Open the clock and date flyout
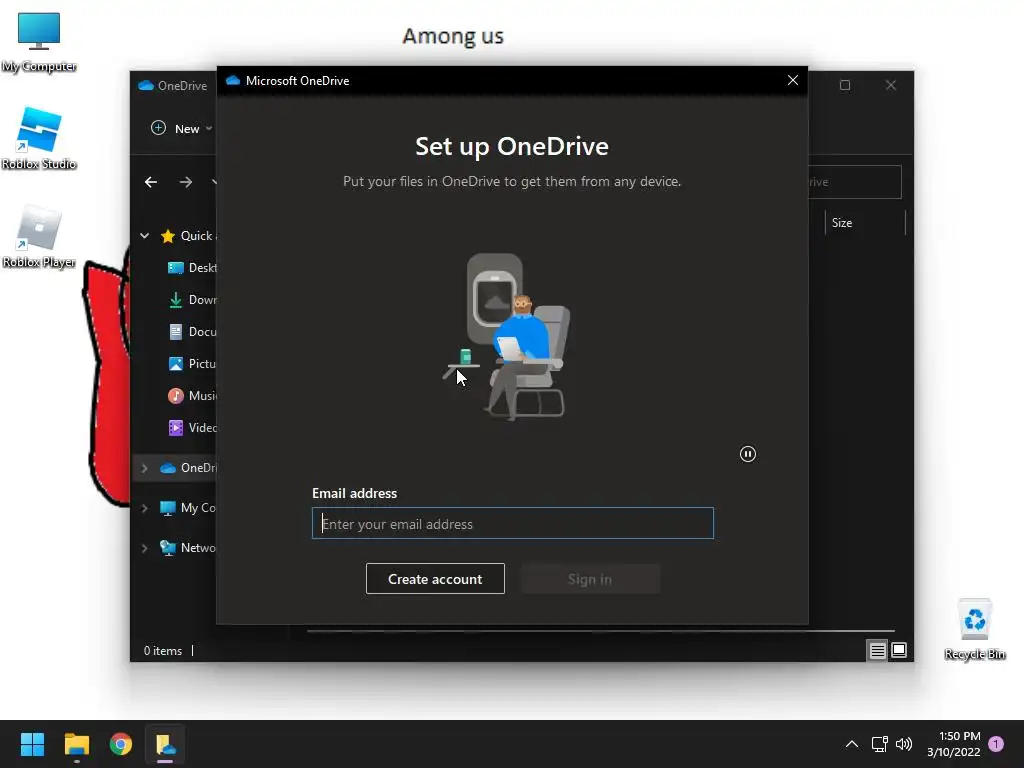The width and height of the screenshot is (1024, 768). pyautogui.click(x=953, y=744)
